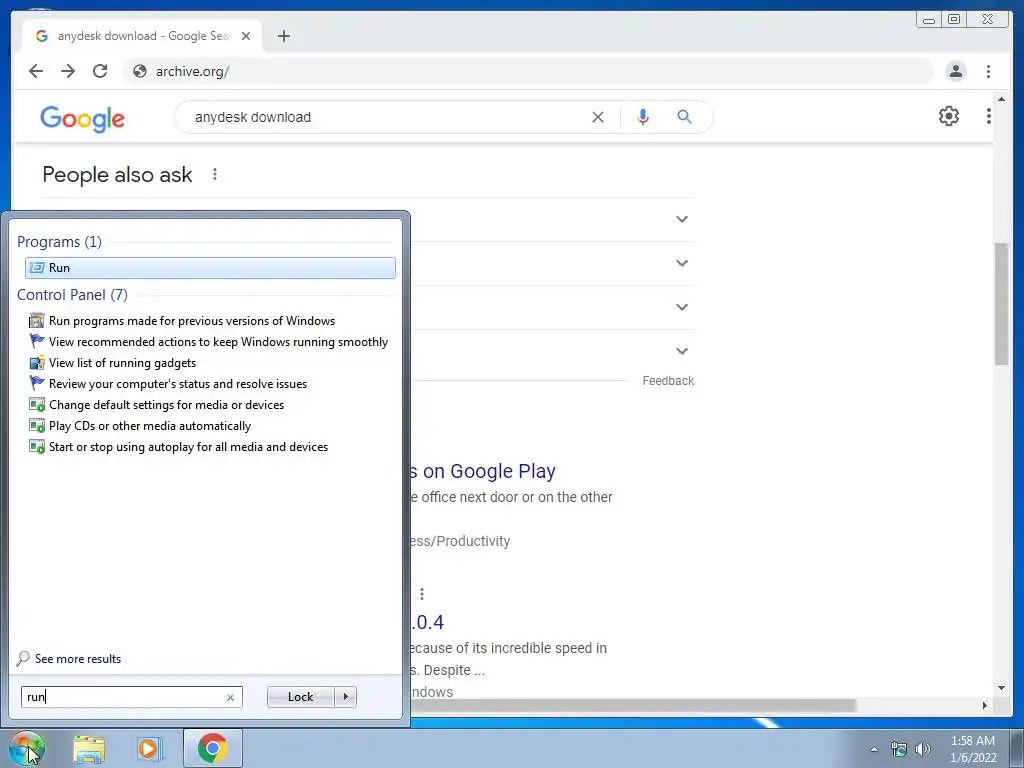The height and width of the screenshot is (768, 1024).
Task: Open the Google Play search result link
Action: pyautogui.click(x=483, y=471)
